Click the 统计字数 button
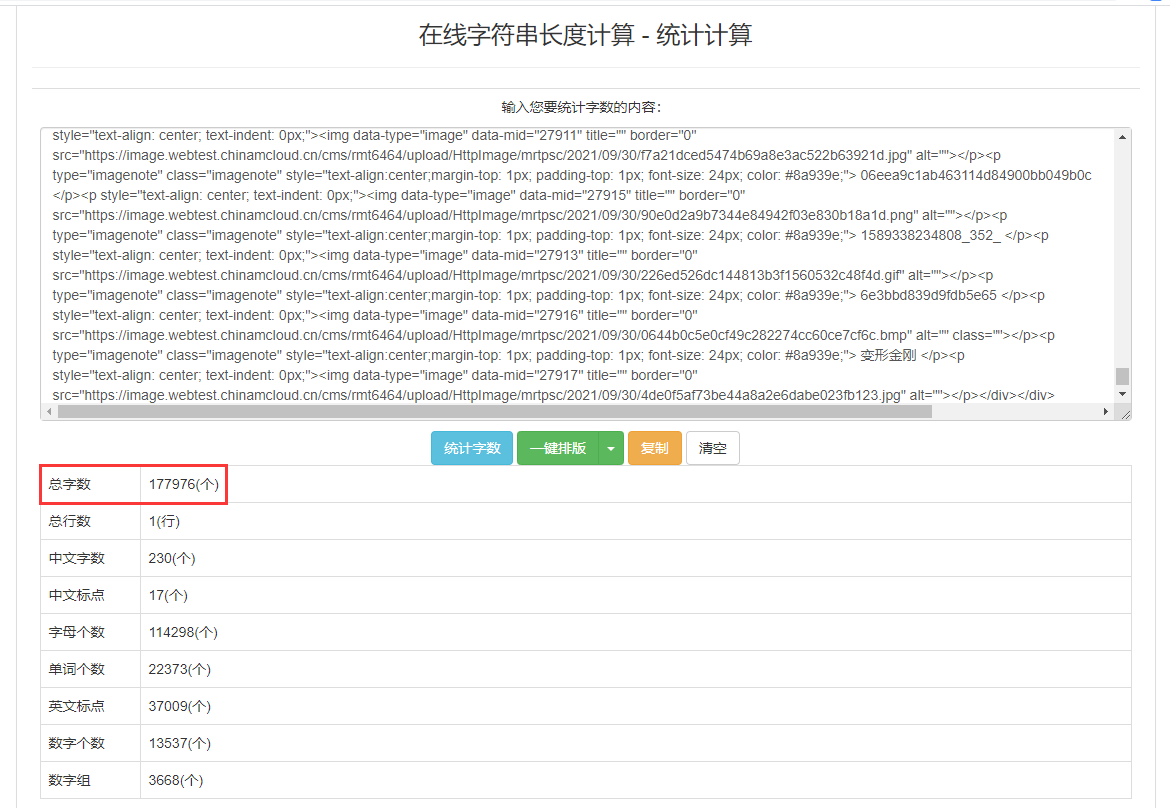The width and height of the screenshot is (1170, 808). [x=472, y=448]
